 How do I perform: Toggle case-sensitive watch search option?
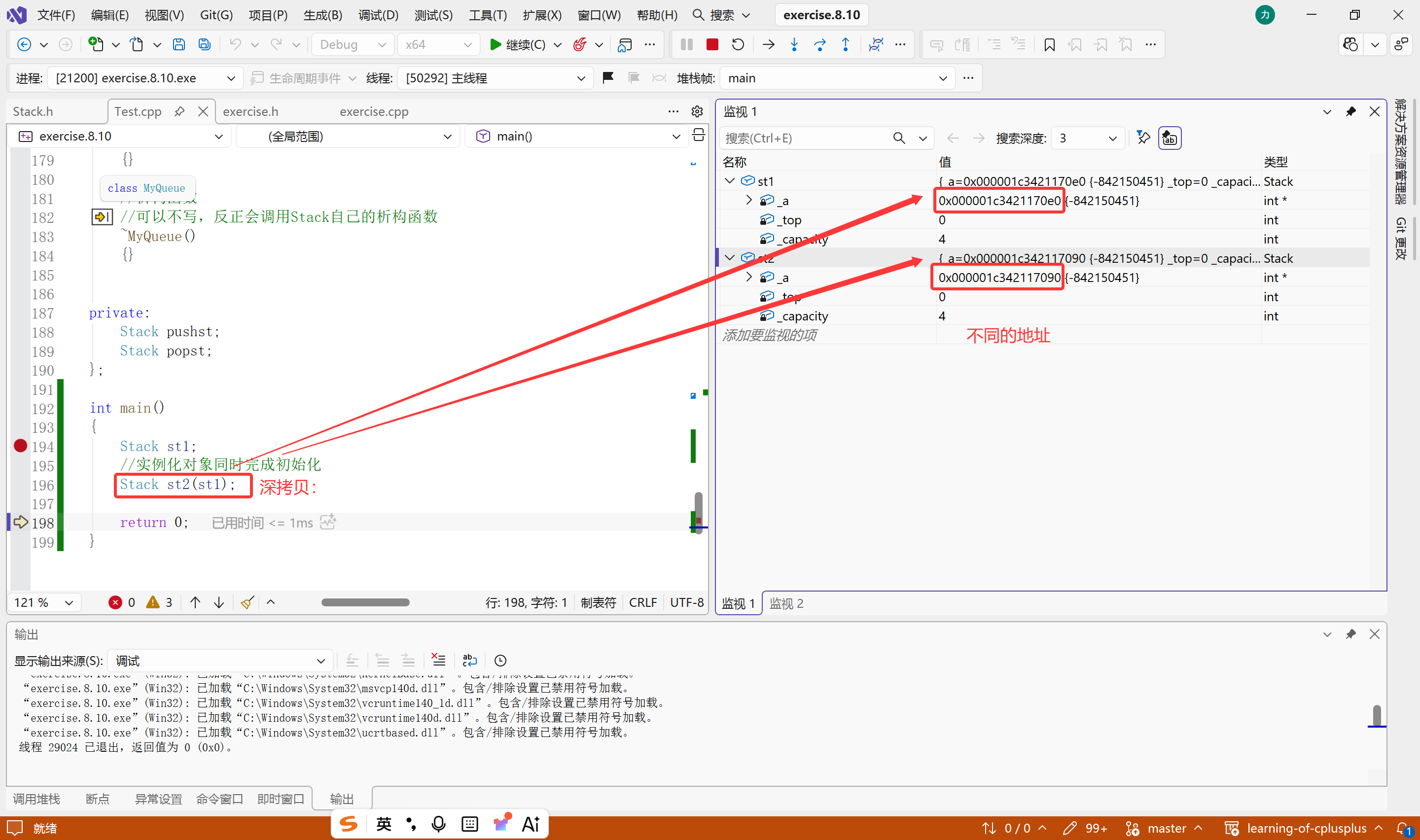[x=1169, y=138]
